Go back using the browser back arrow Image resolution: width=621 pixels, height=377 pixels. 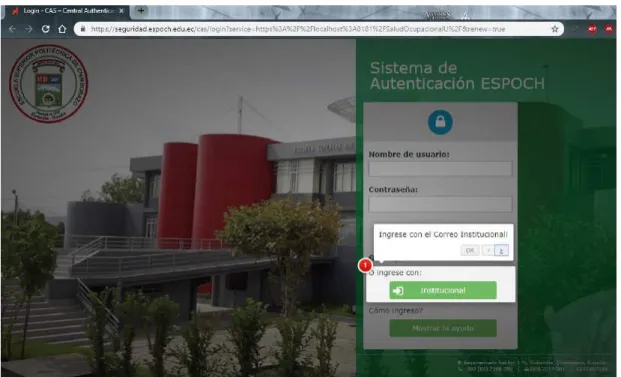tap(12, 29)
